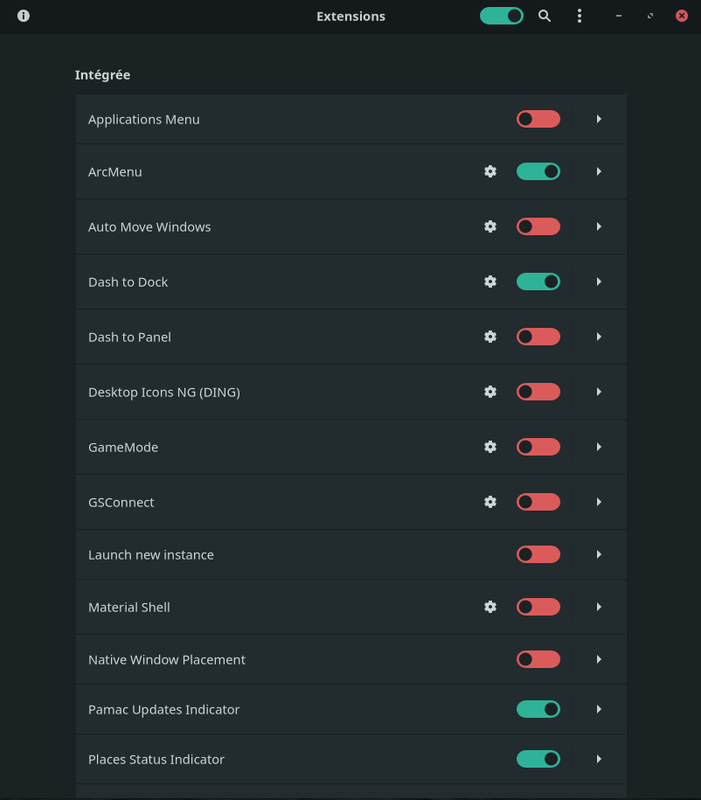Disable the Places Status Indicator switch
The image size is (701, 800).
[538, 759]
